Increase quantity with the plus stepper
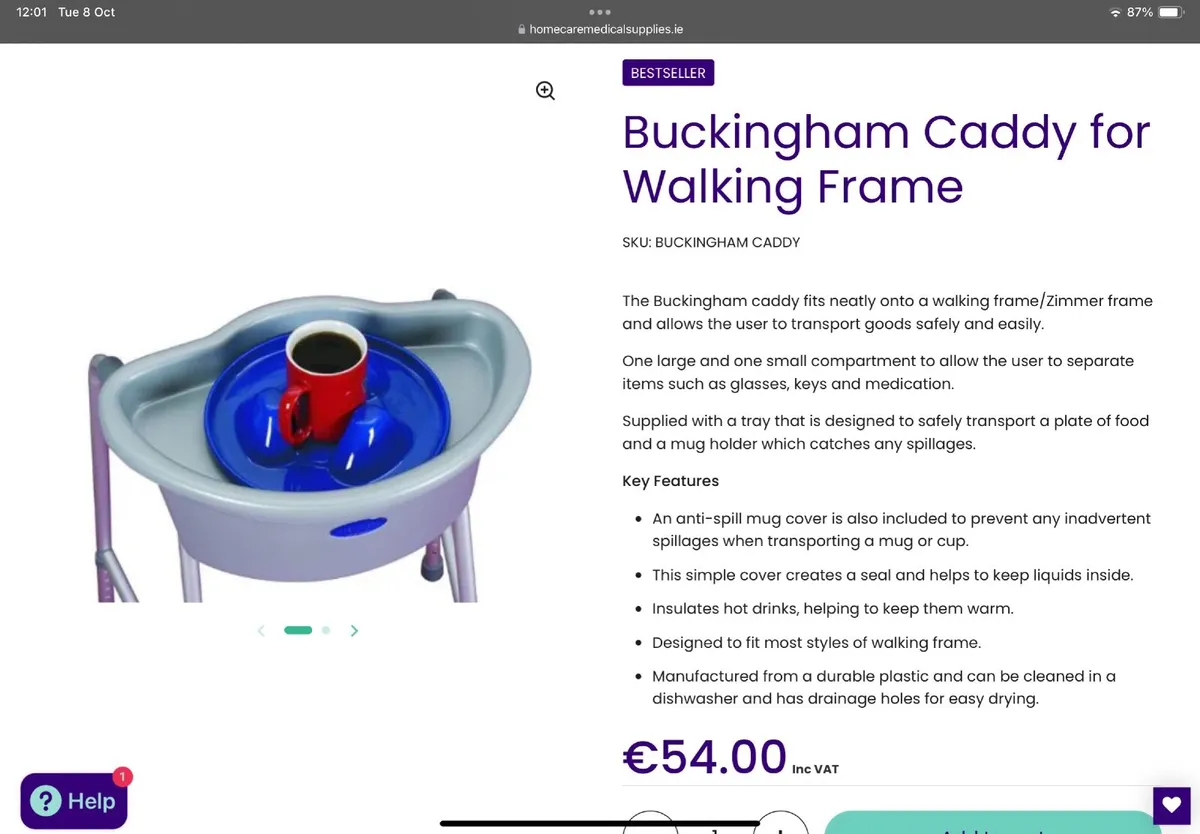The height and width of the screenshot is (834, 1200). (780, 824)
